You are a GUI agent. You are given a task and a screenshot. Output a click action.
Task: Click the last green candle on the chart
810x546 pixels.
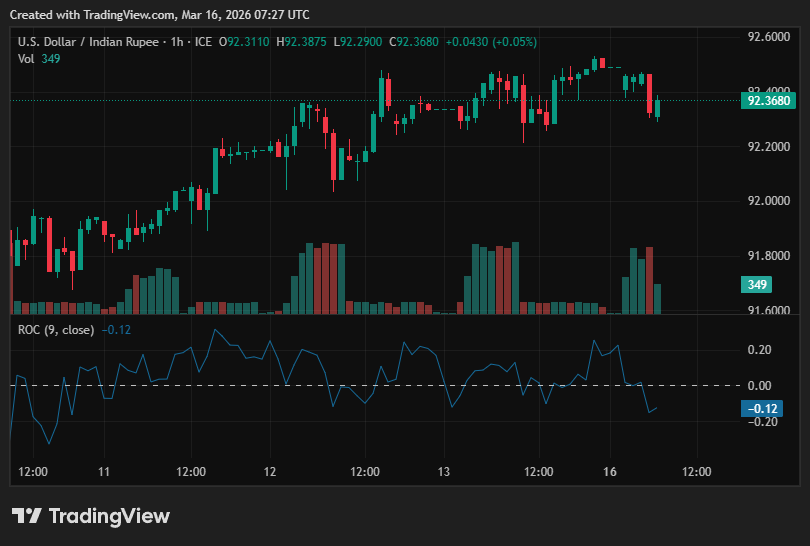coord(658,108)
